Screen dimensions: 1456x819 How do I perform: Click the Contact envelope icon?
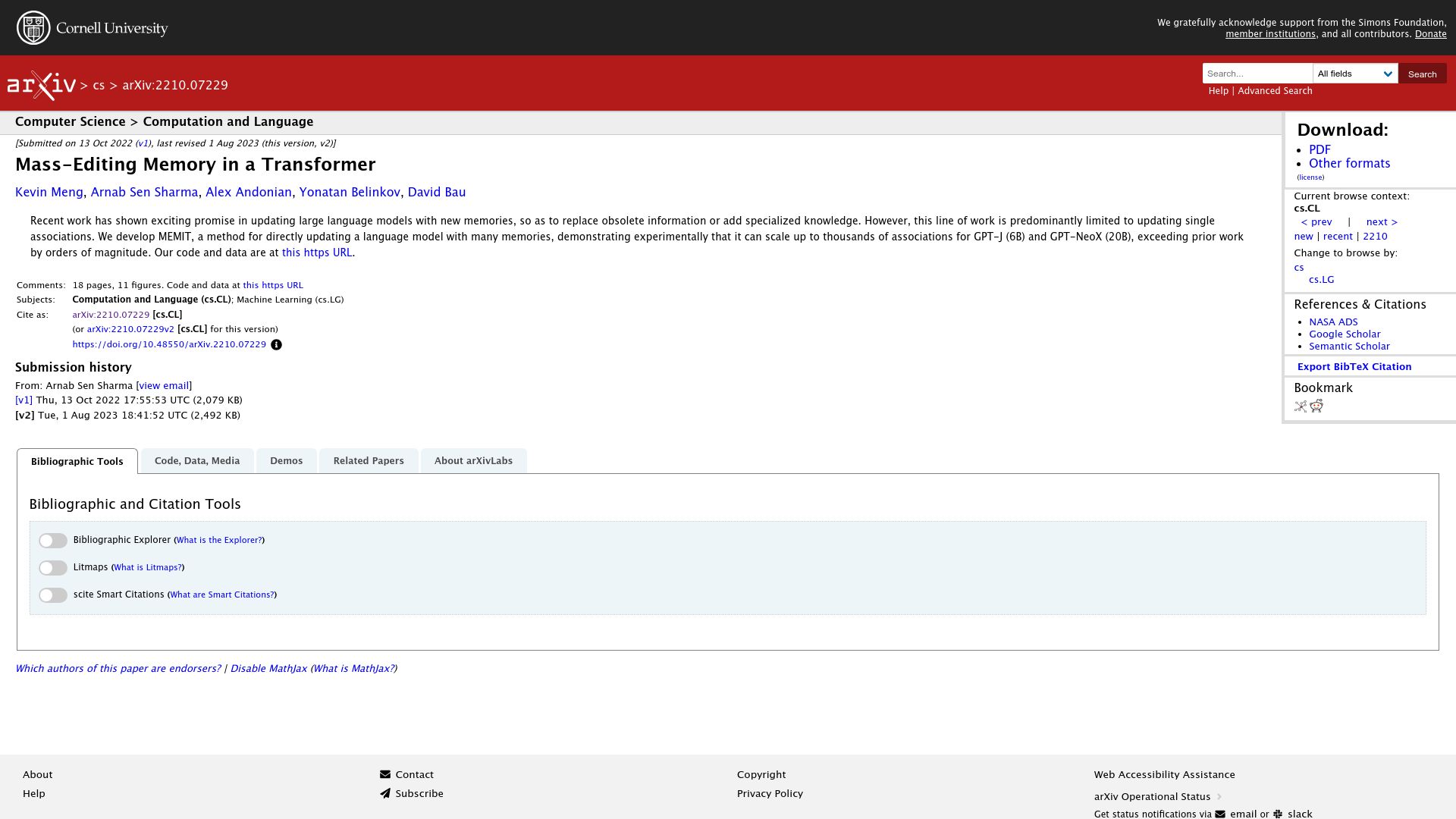[x=385, y=775]
